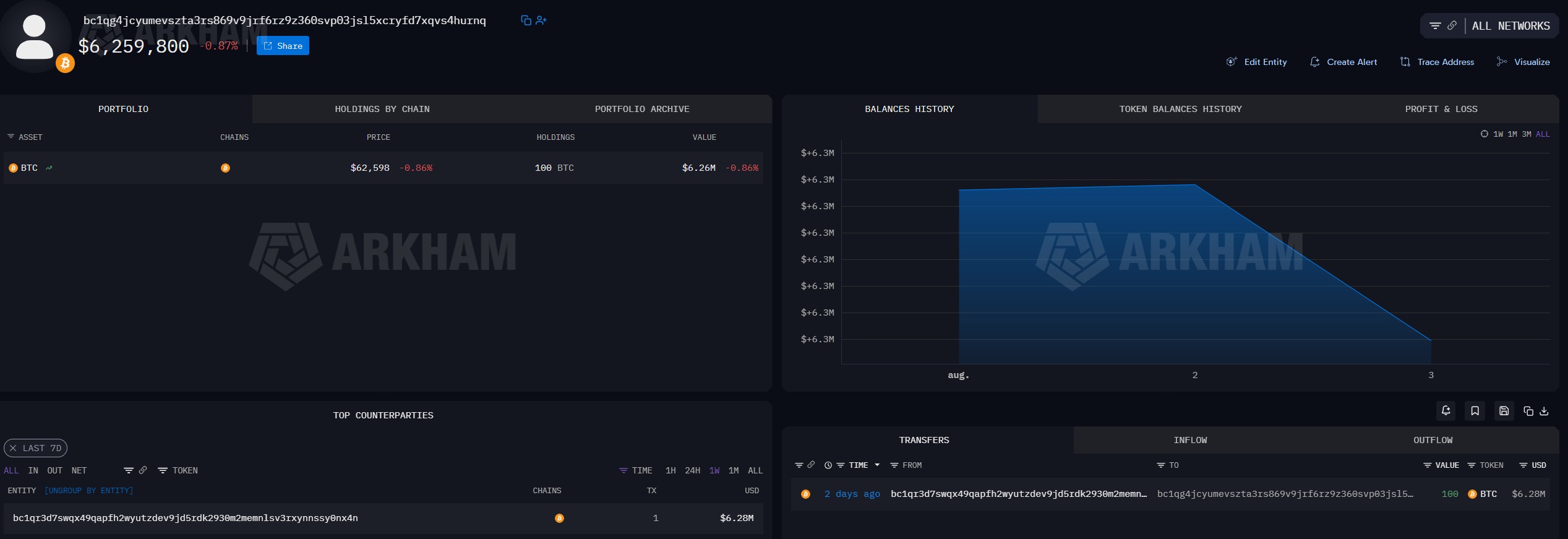Screen dimensions: 1568x539
Task: Download transfers with the download icon
Action: coord(1544,411)
